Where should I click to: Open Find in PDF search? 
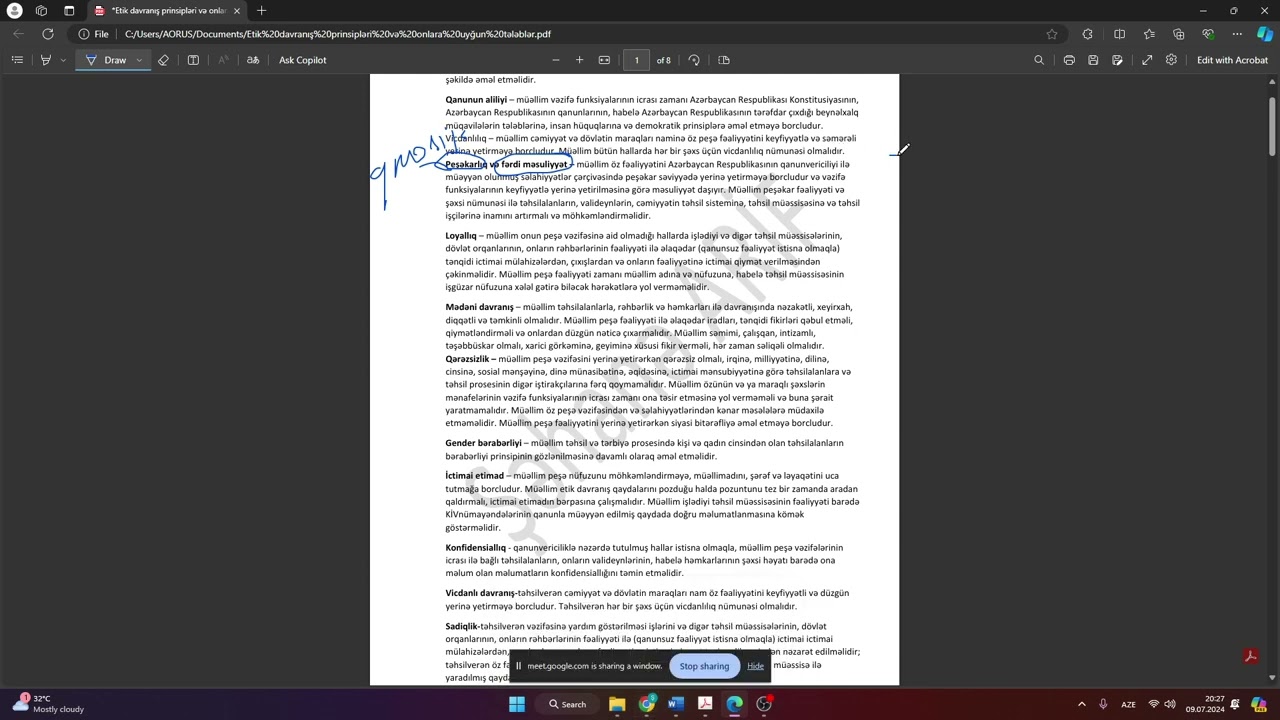[x=1039, y=60]
